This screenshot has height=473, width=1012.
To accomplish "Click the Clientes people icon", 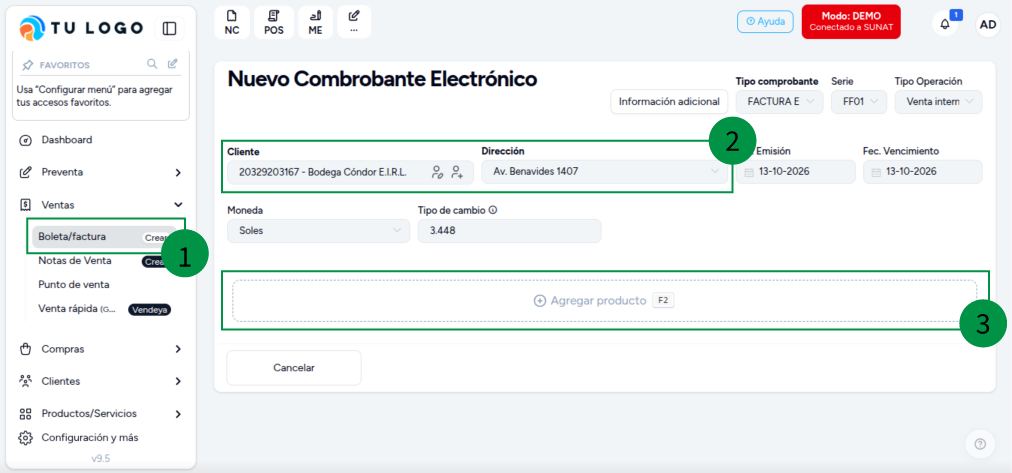I will click(x=26, y=381).
